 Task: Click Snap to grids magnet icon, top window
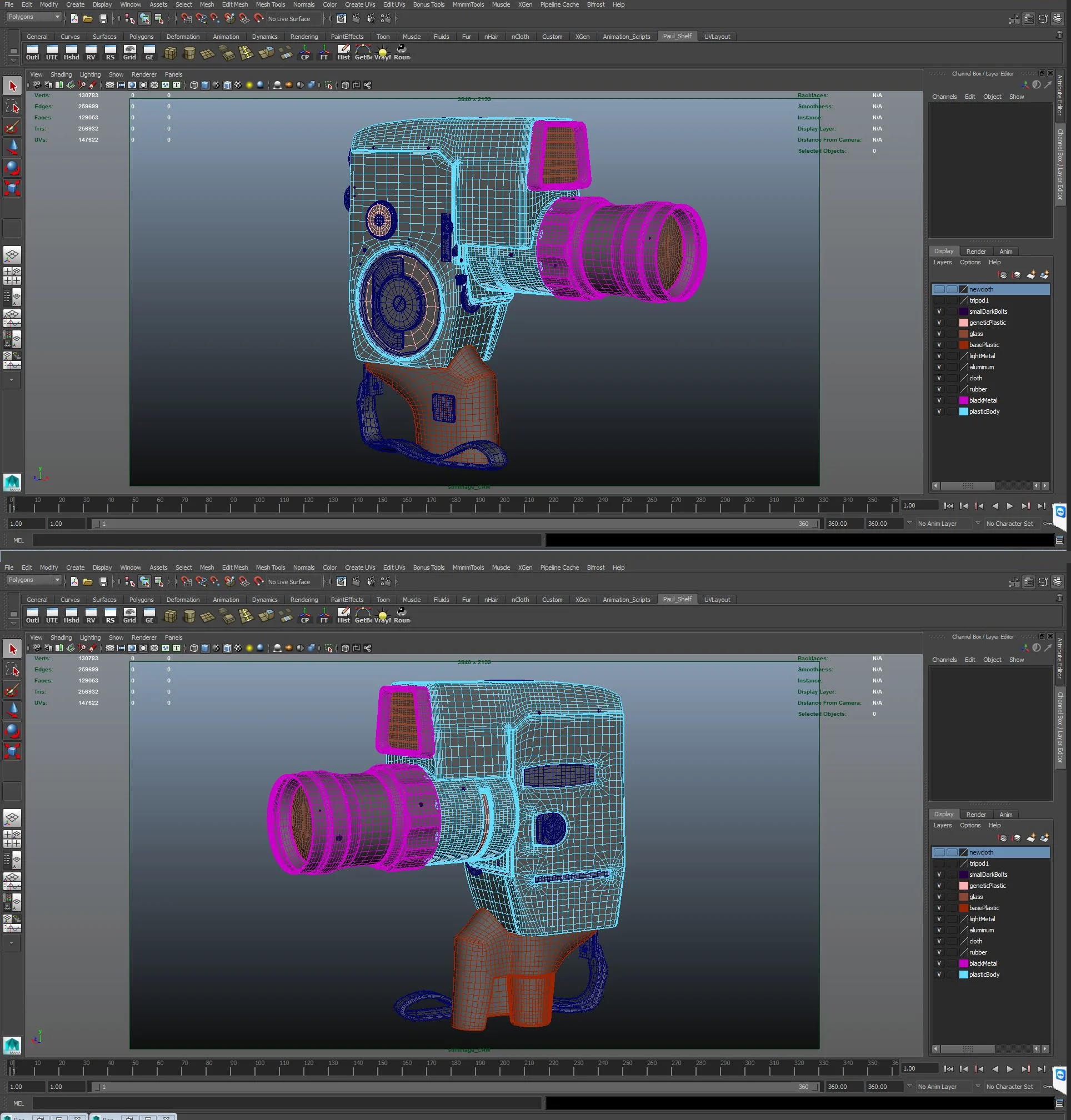tap(186, 19)
